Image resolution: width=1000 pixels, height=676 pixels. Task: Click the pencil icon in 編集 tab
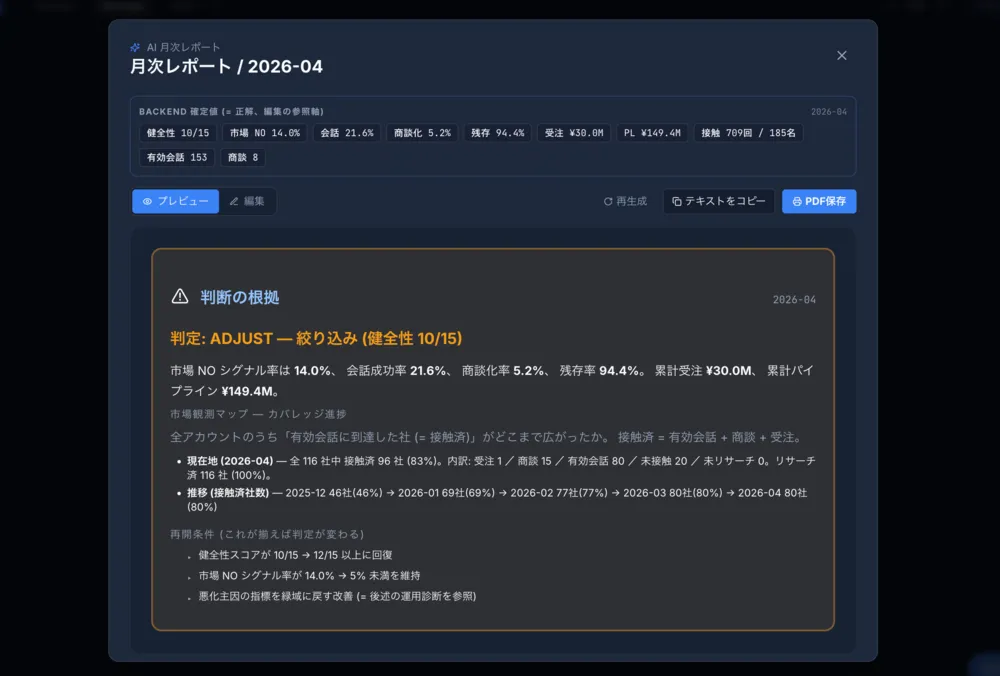(x=234, y=201)
